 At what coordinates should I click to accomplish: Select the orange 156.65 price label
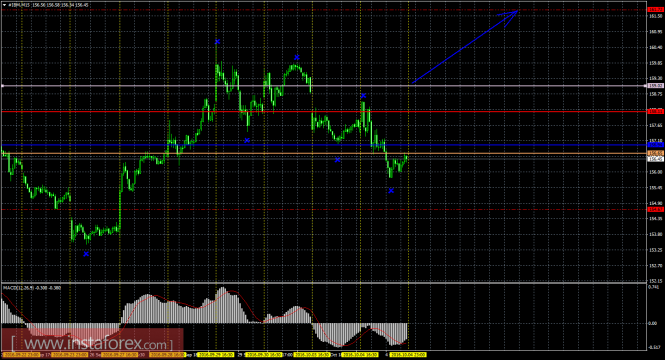(656, 153)
